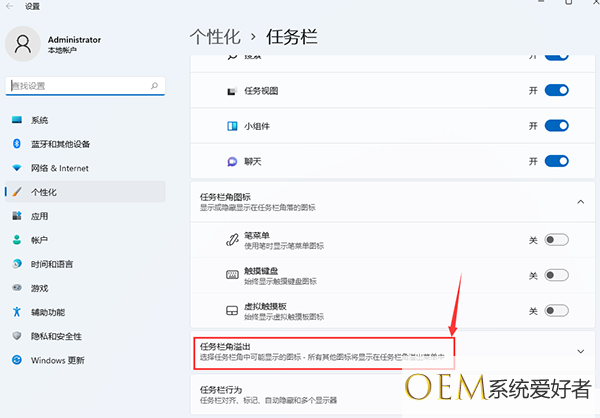Enable the 笔菜单 toggle
The width and height of the screenshot is (600, 418).
tap(557, 240)
